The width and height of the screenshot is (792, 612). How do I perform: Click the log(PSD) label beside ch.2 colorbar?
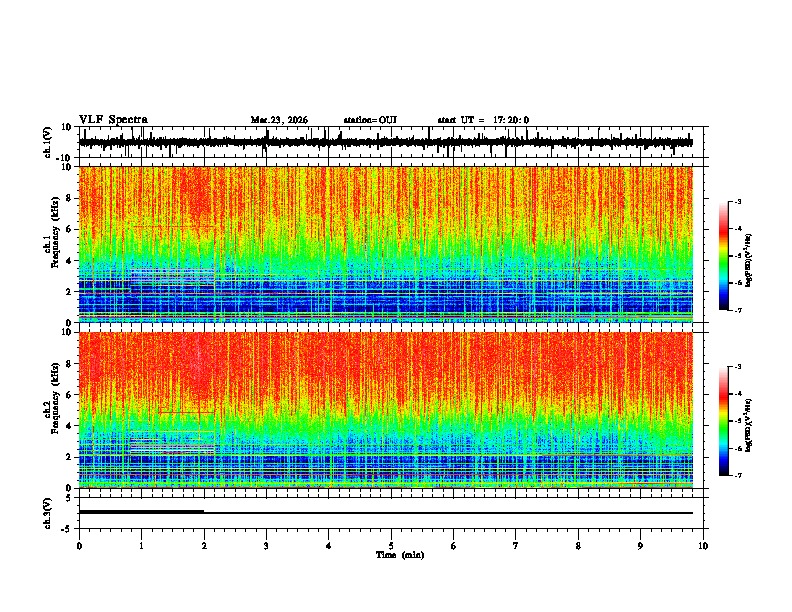[x=748, y=426]
